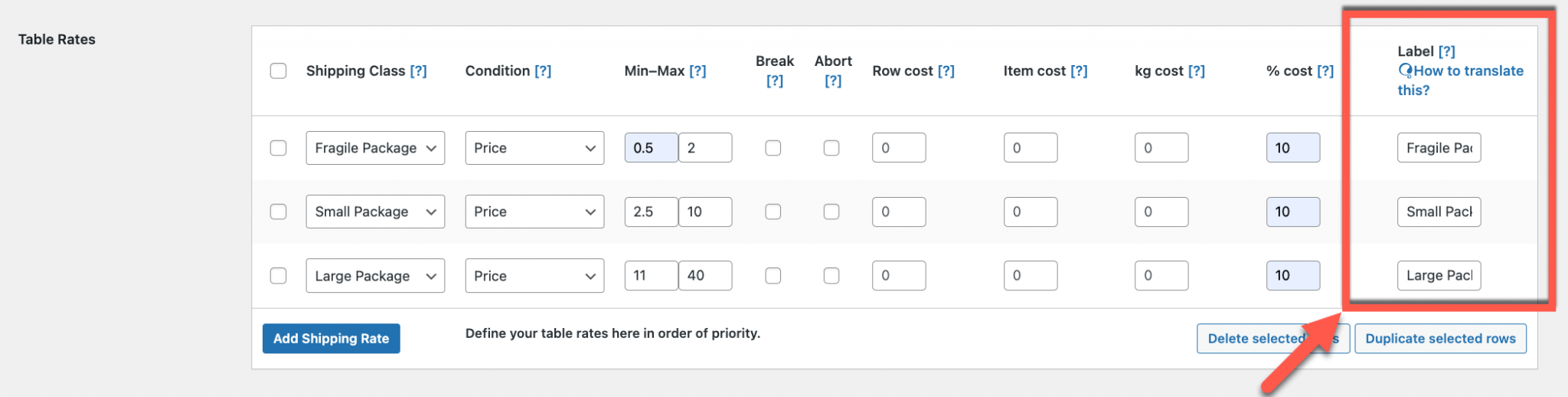Click the % cost field in Large Package row
This screenshot has height=397, width=1568.
tap(1293, 276)
